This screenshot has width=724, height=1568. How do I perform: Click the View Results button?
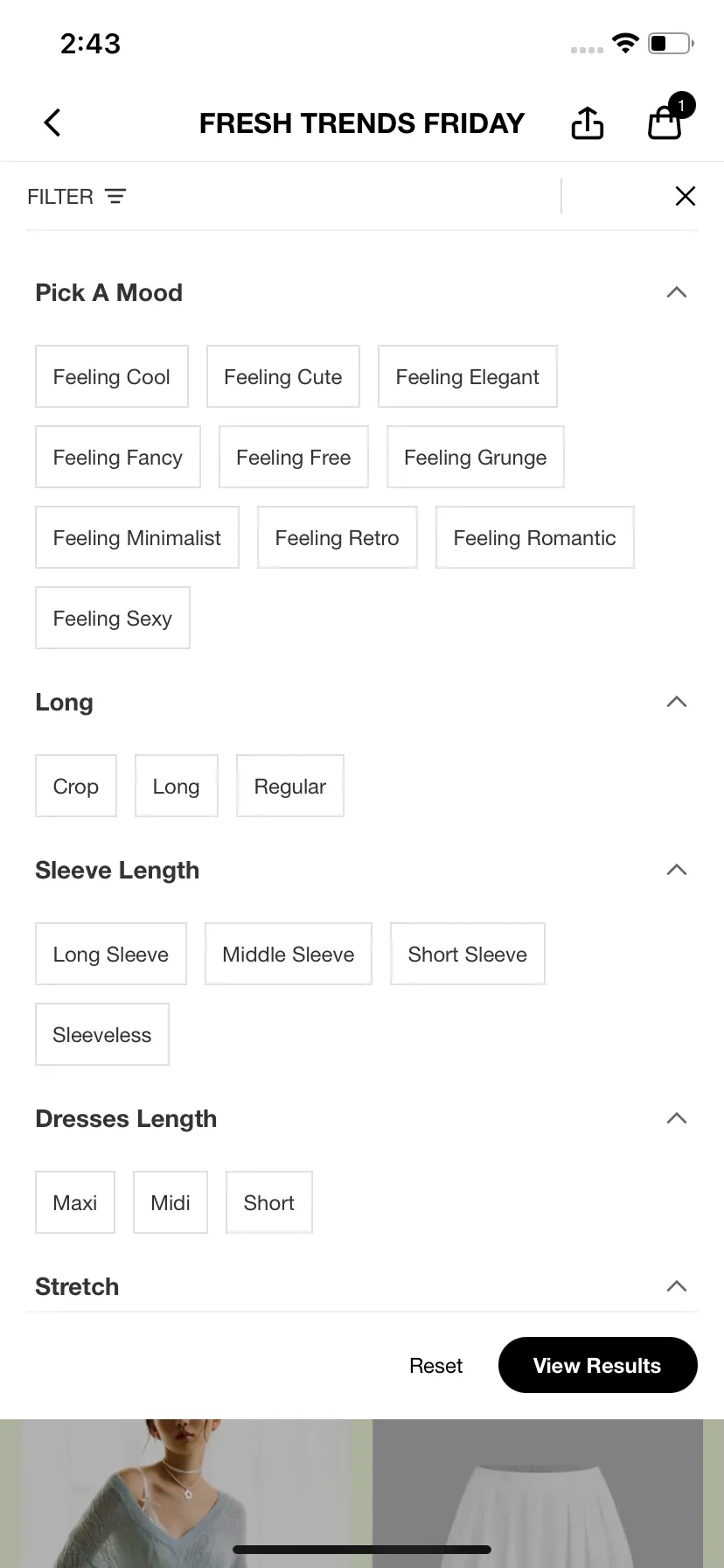[x=598, y=1365]
